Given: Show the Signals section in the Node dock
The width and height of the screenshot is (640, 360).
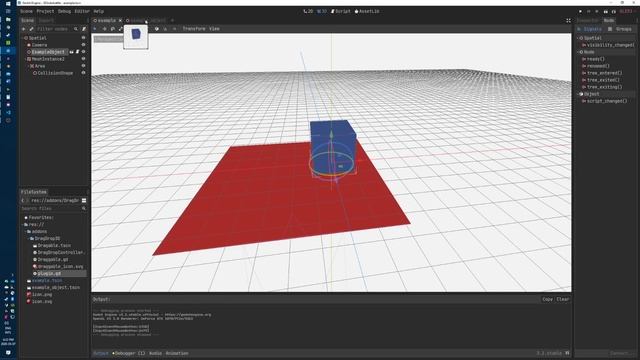Looking at the screenshot, I should tap(589, 29).
